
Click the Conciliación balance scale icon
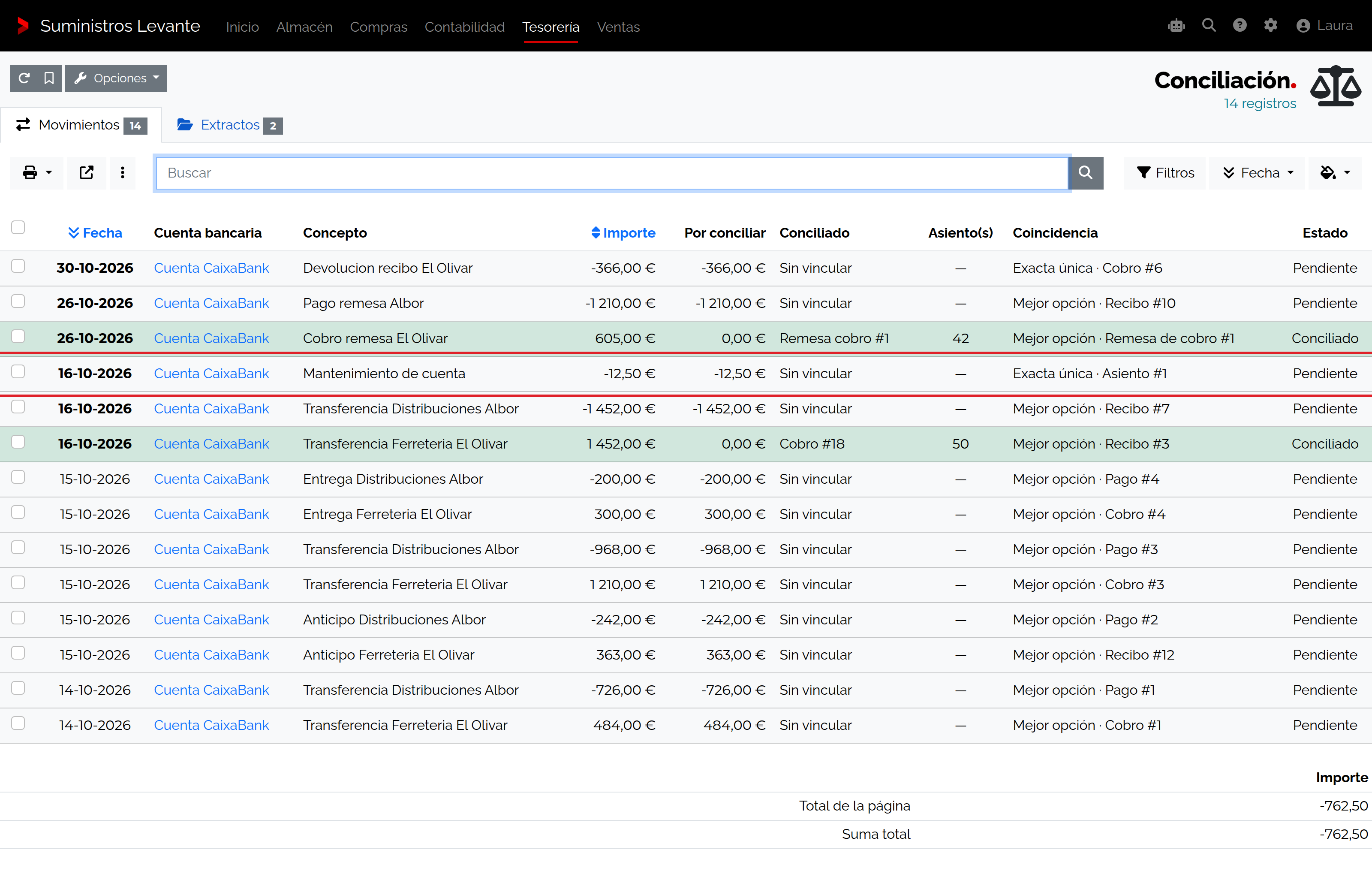point(1335,86)
